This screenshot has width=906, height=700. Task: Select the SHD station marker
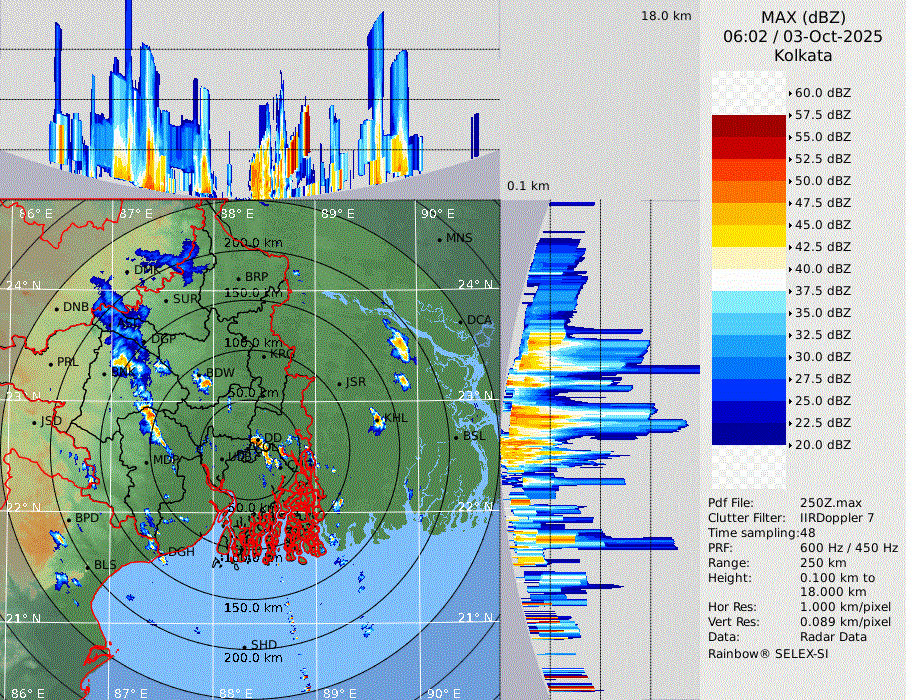(245, 646)
